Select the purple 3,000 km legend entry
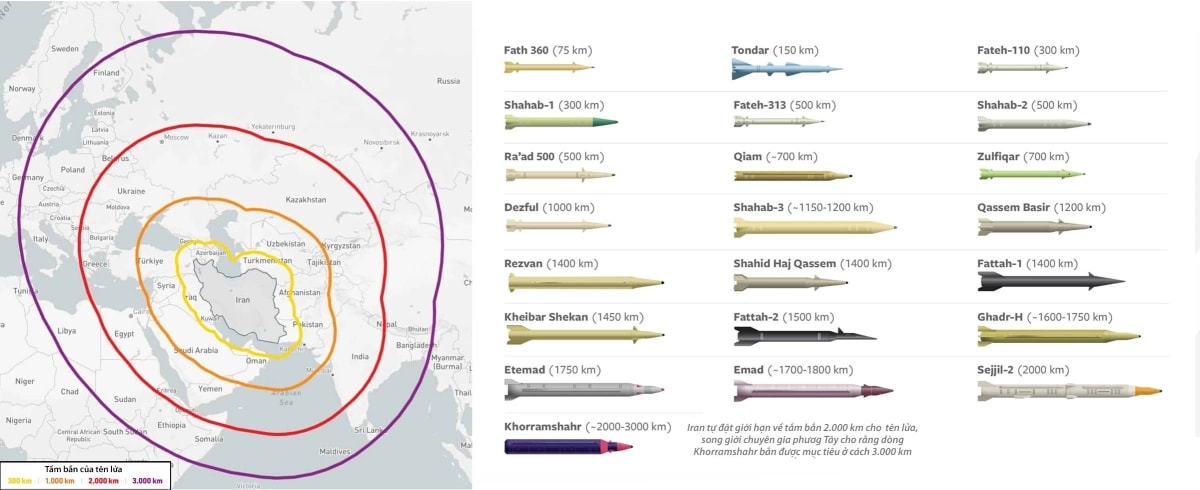Viewport: 1200px width, 490px height. [147, 481]
